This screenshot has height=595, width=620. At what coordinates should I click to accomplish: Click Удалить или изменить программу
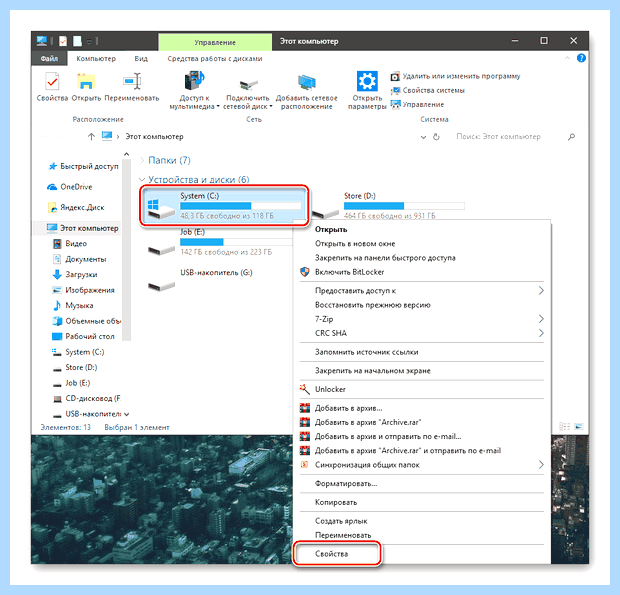click(455, 76)
